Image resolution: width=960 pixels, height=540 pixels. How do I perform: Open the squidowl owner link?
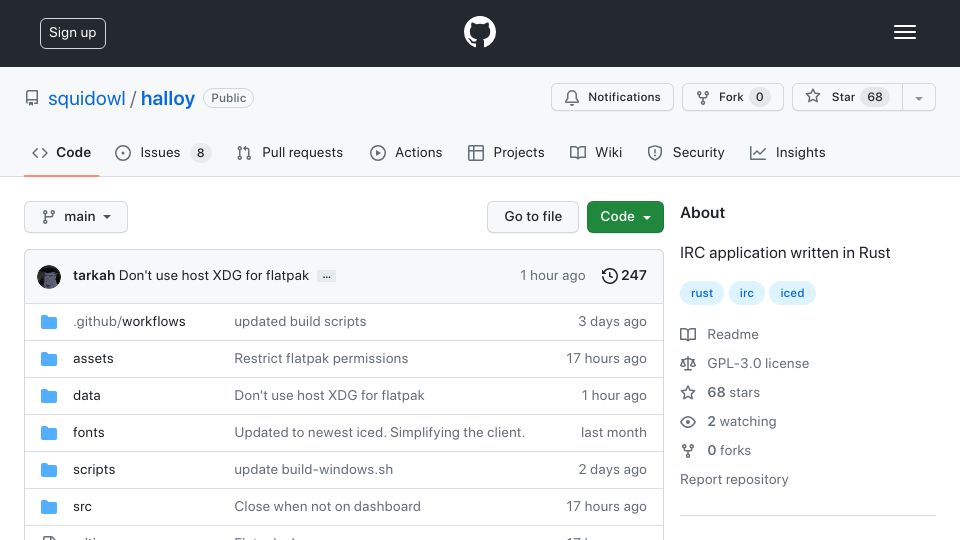coord(86,98)
